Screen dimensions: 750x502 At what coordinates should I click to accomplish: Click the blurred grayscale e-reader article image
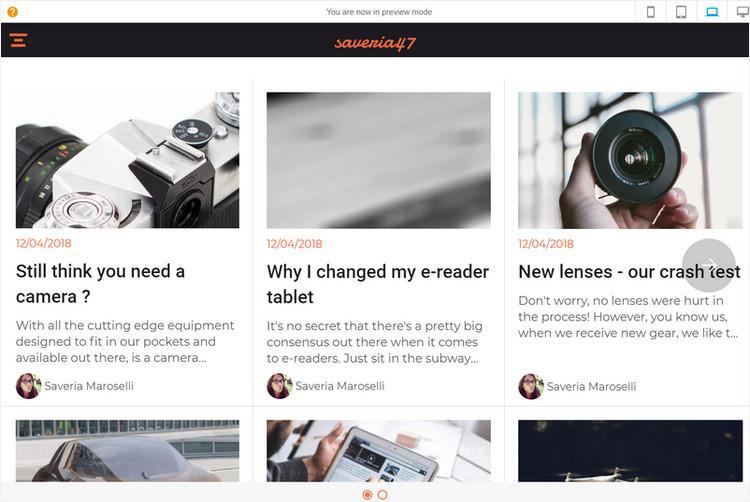[378, 160]
